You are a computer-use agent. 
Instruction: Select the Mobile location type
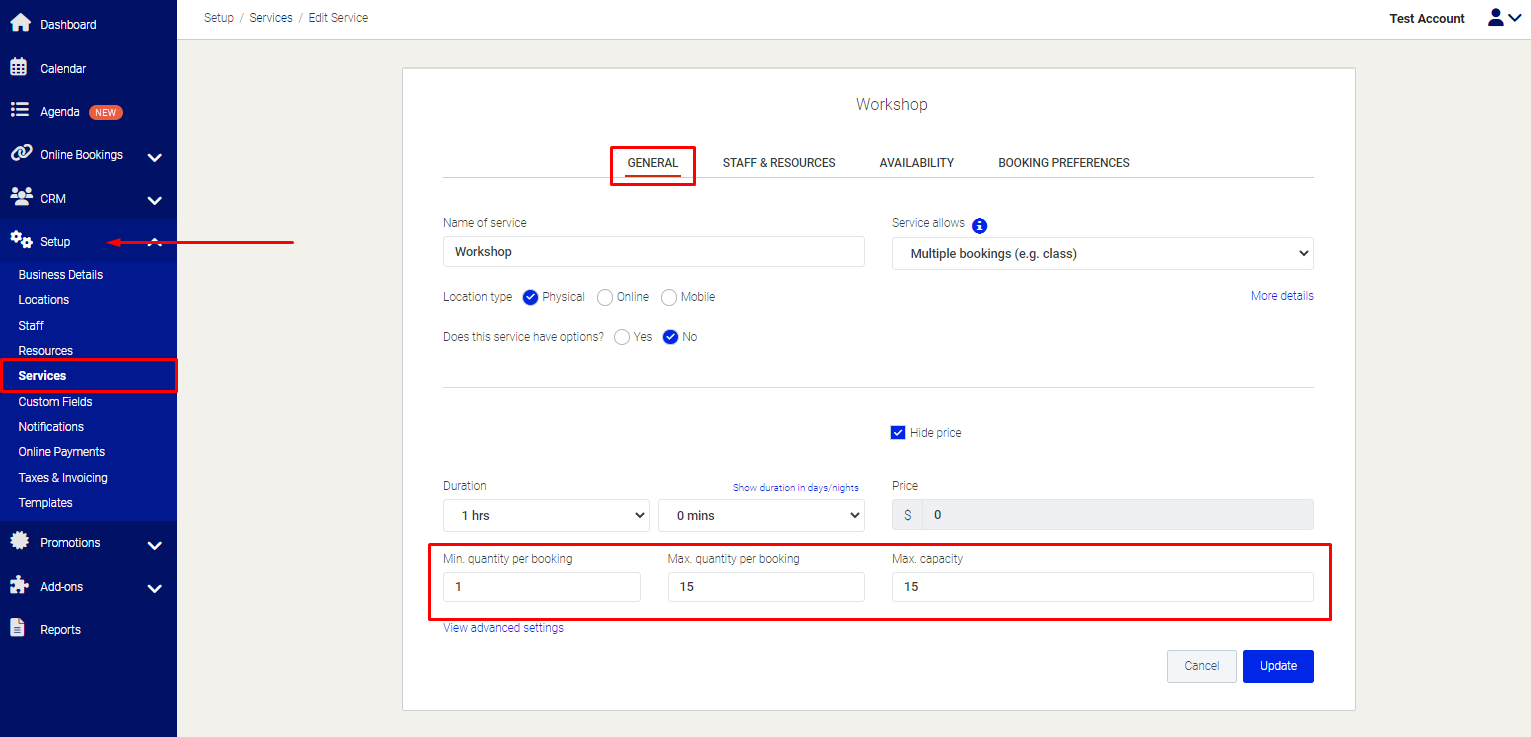click(x=669, y=297)
